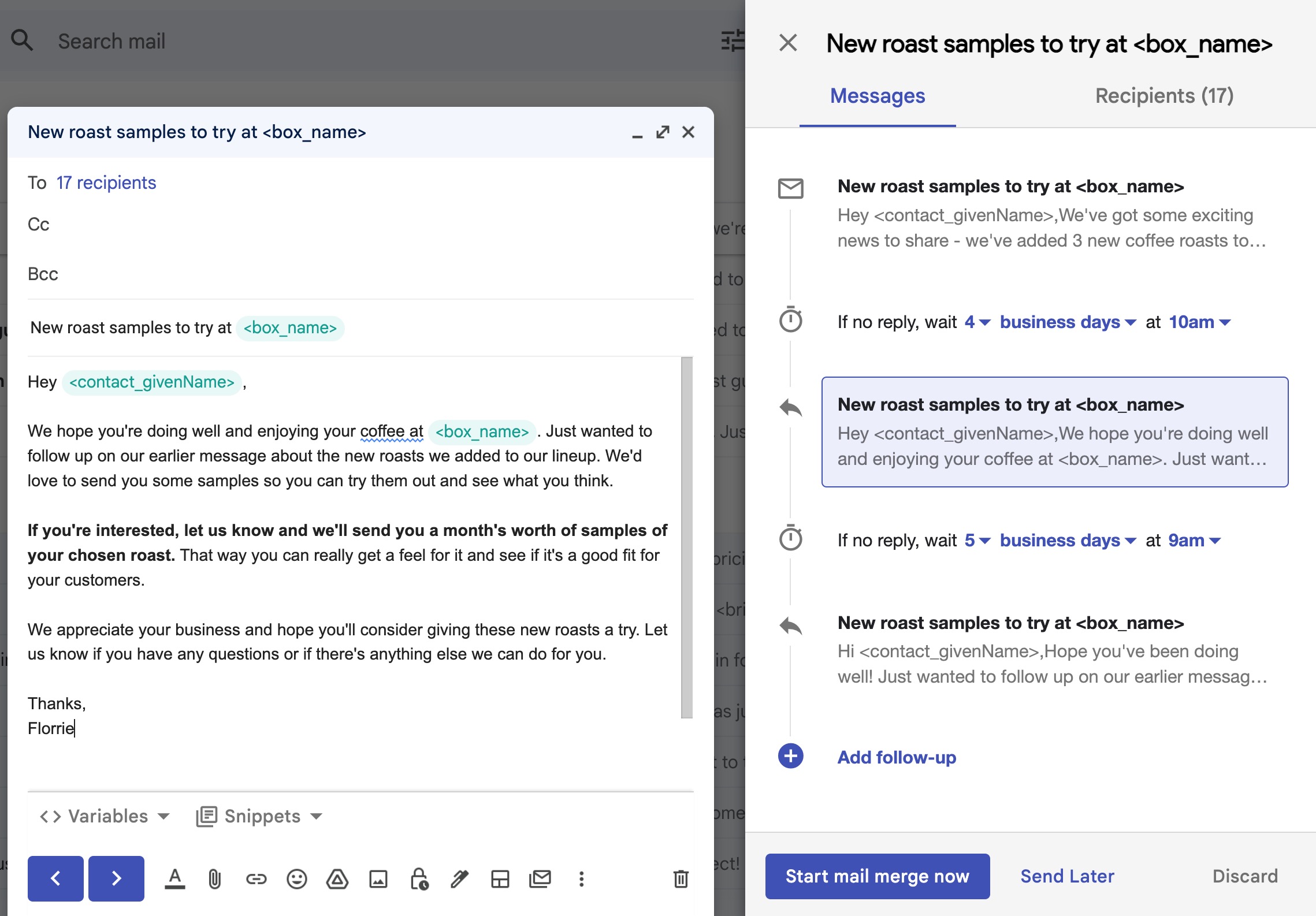Open the emoji picker
The image size is (1316, 916).
[297, 879]
